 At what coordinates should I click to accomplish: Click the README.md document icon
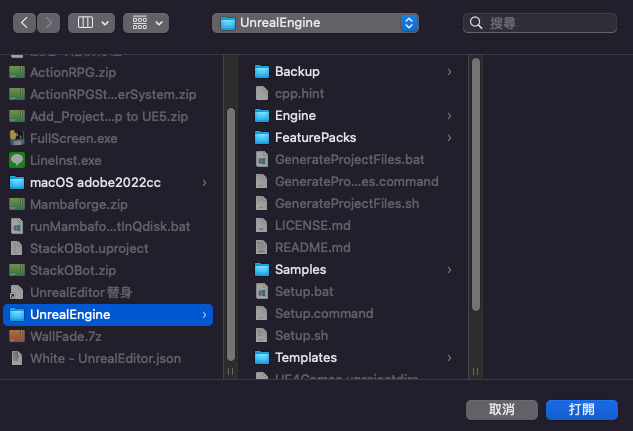pos(262,248)
